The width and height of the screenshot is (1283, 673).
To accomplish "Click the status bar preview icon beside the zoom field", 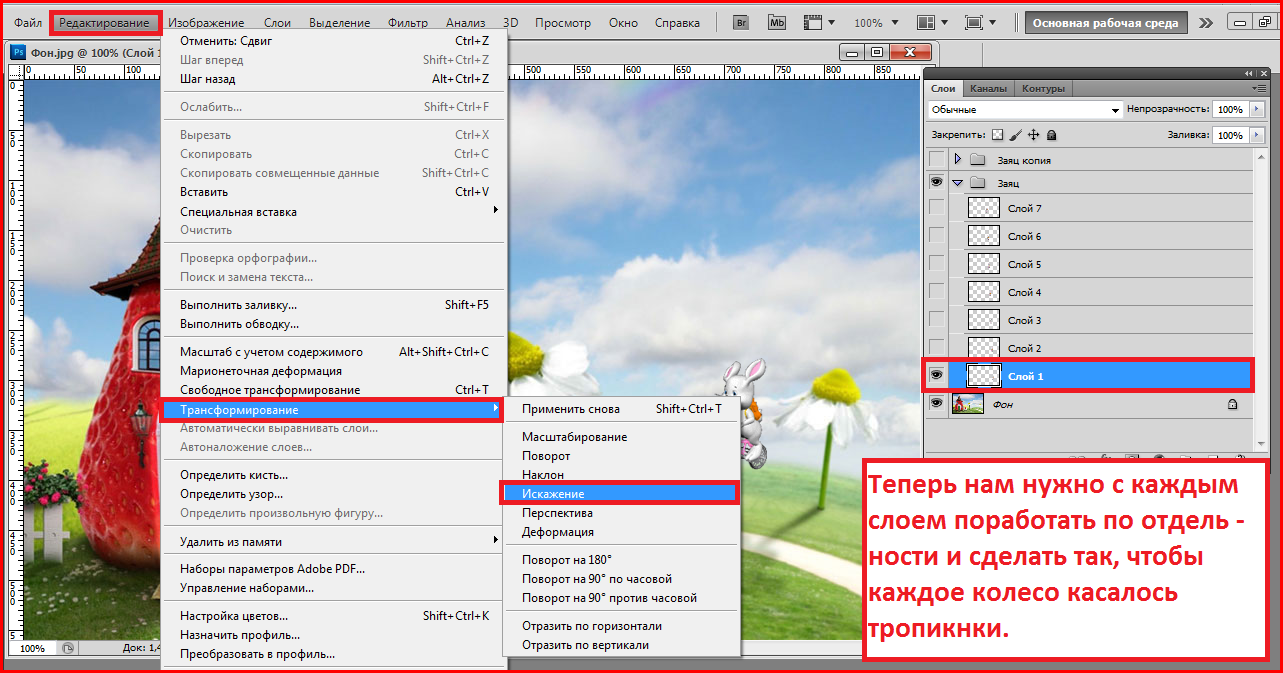I will pos(68,648).
